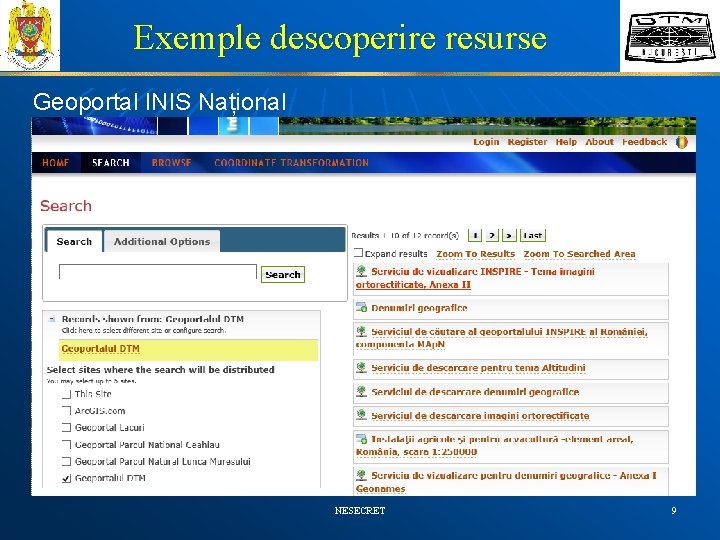This screenshot has height=540, width=720.
Task: Go to results page 1
Action: (475, 236)
